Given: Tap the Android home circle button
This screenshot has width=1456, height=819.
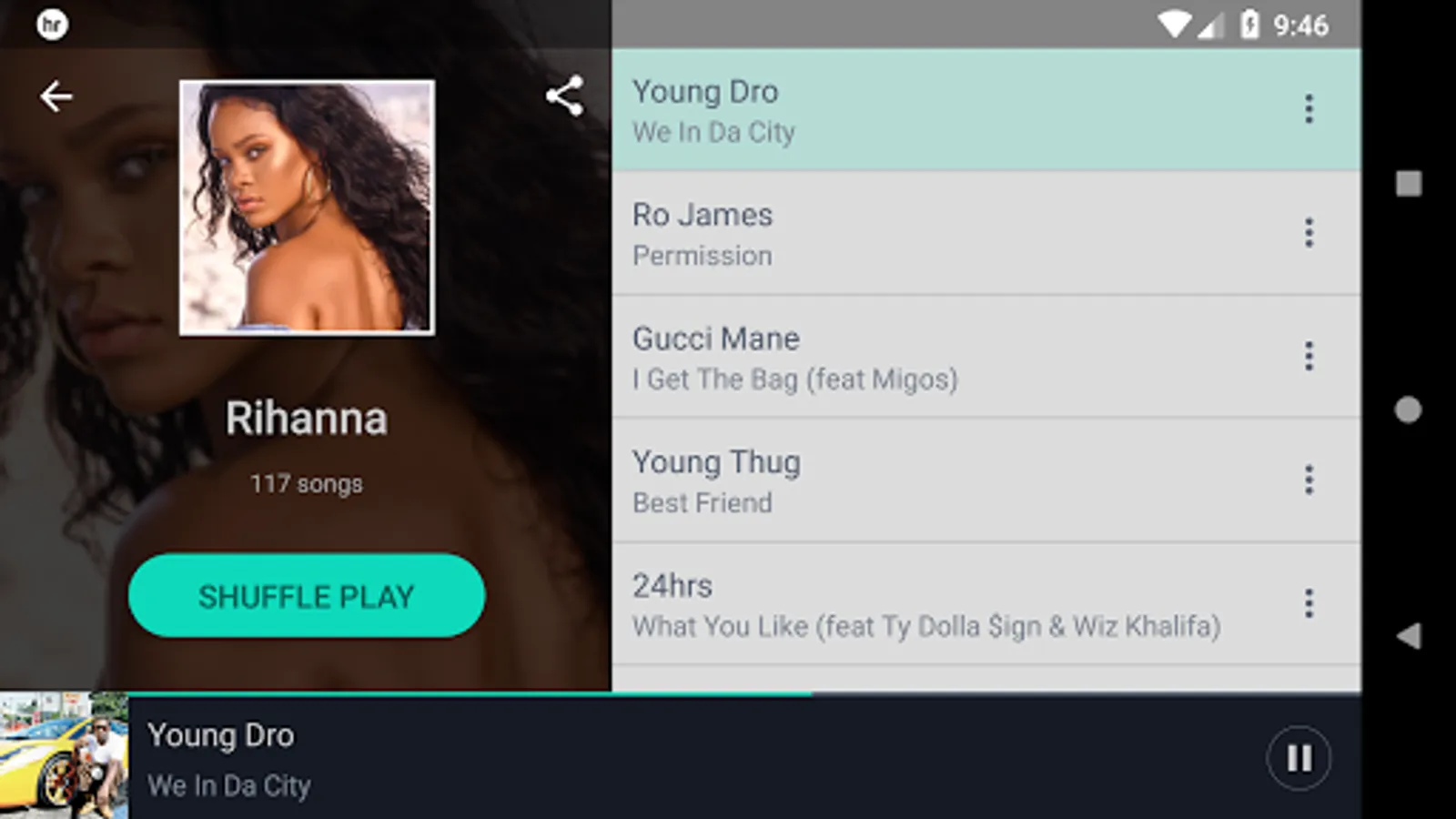Looking at the screenshot, I should point(1408,409).
